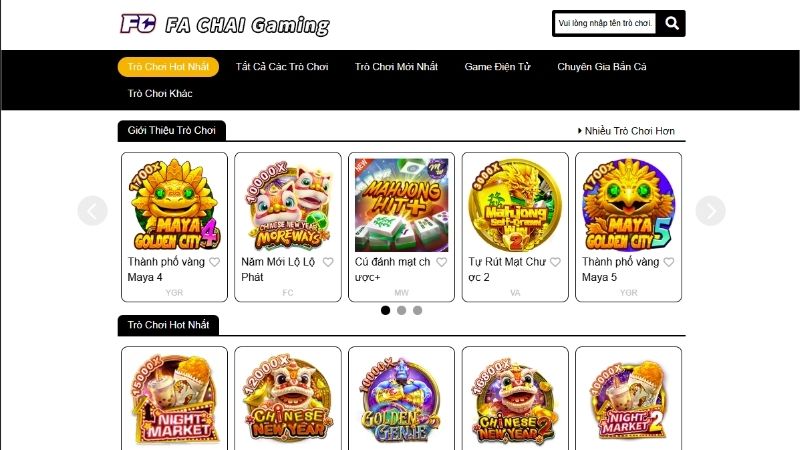
Task: Open the Golden Genie game icon
Action: pyautogui.click(x=402, y=399)
